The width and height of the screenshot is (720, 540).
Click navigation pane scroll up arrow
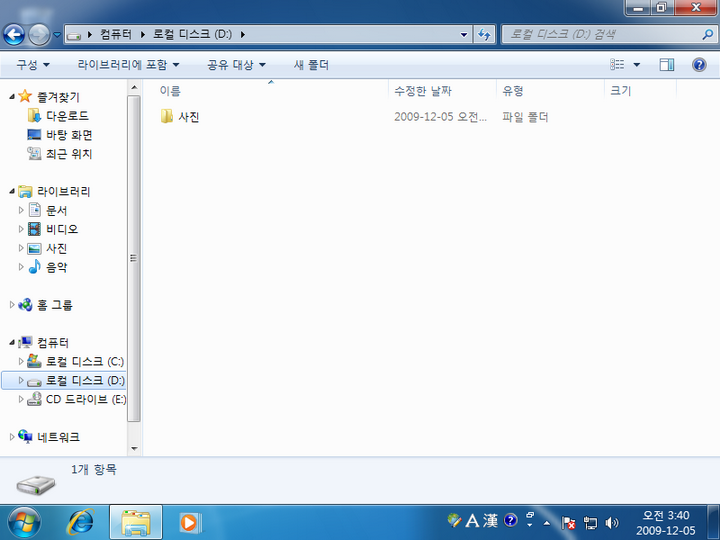click(134, 87)
